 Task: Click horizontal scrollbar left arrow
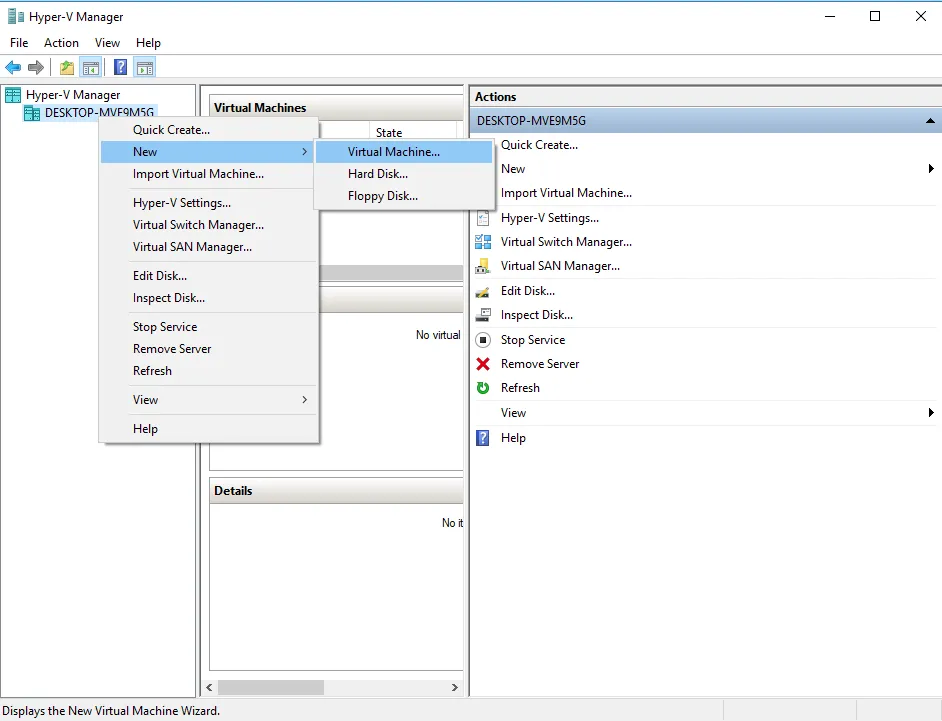pyautogui.click(x=210, y=687)
